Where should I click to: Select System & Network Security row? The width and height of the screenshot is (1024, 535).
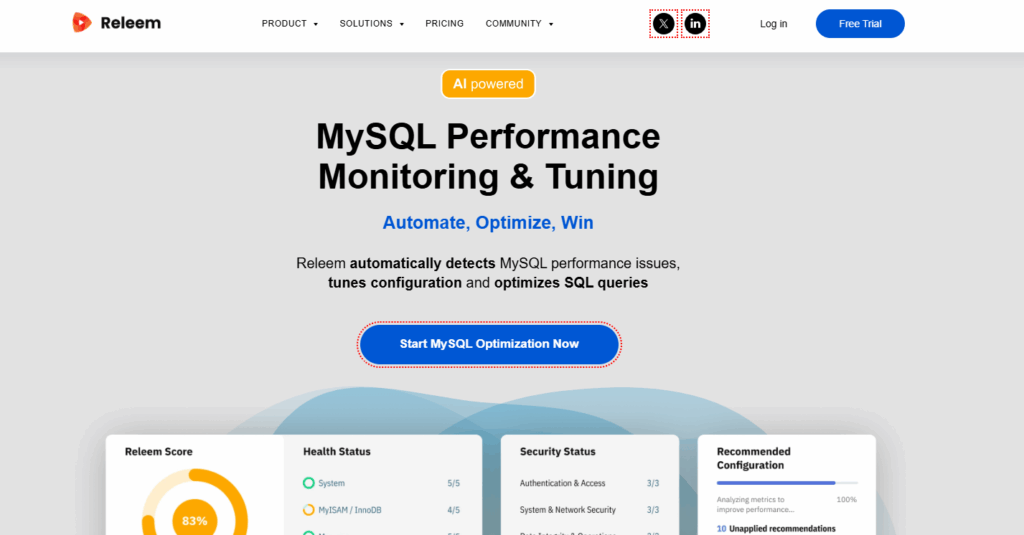coord(589,510)
